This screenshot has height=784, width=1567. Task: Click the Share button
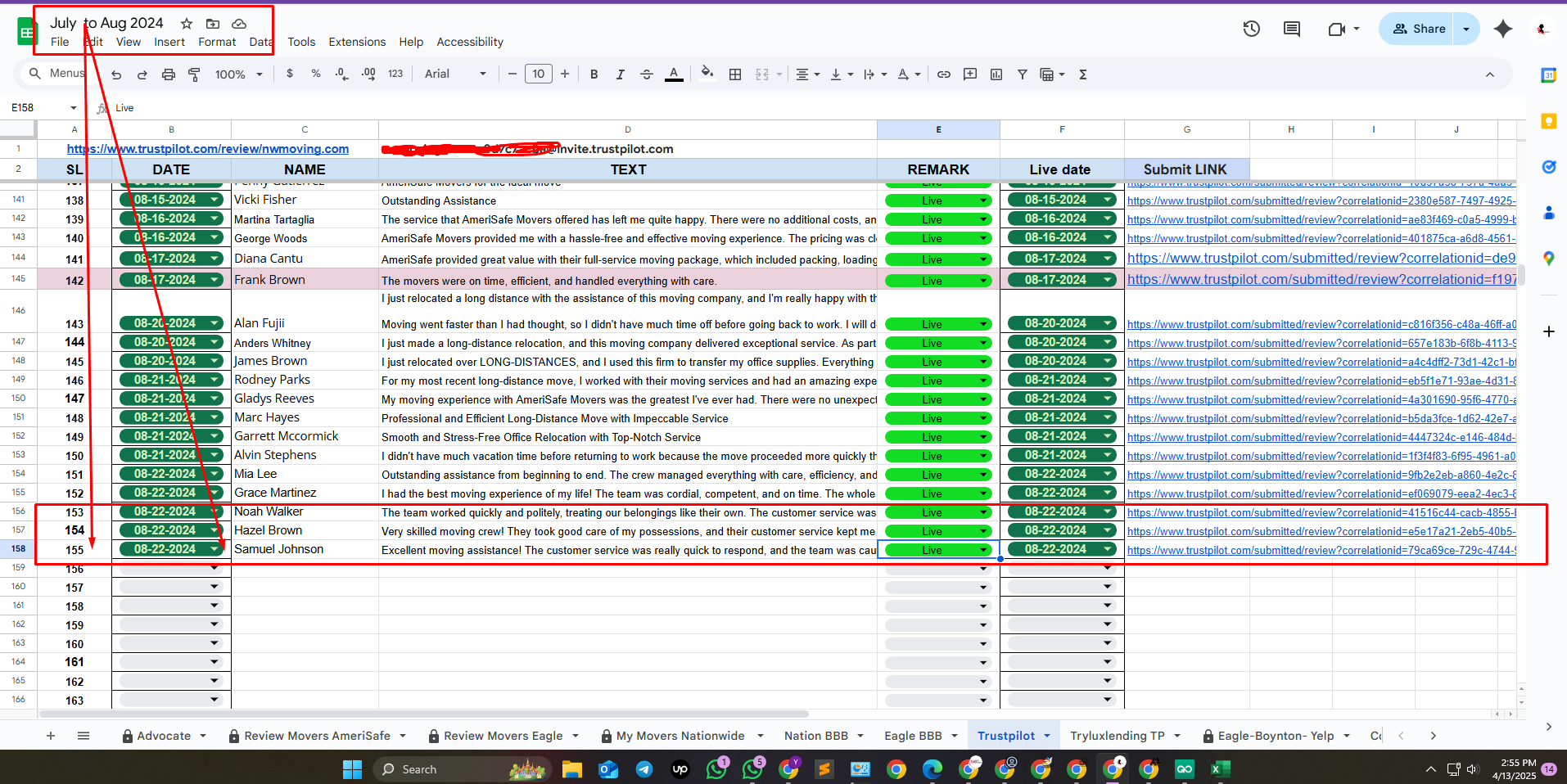click(x=1419, y=29)
